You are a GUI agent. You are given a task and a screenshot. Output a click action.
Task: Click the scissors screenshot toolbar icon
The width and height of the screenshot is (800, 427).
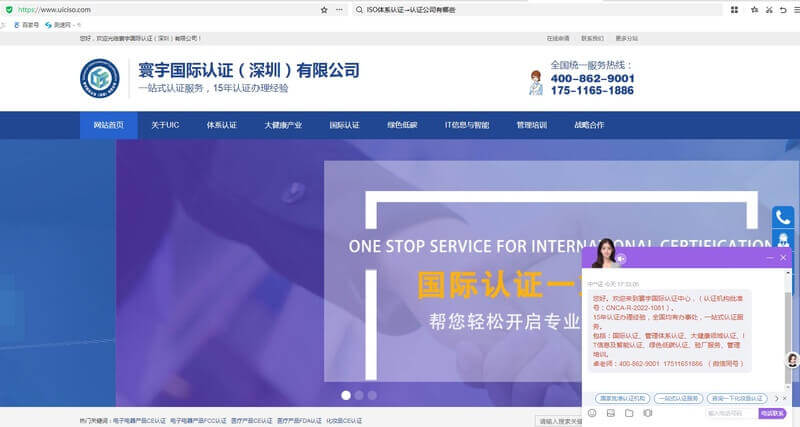769,10
